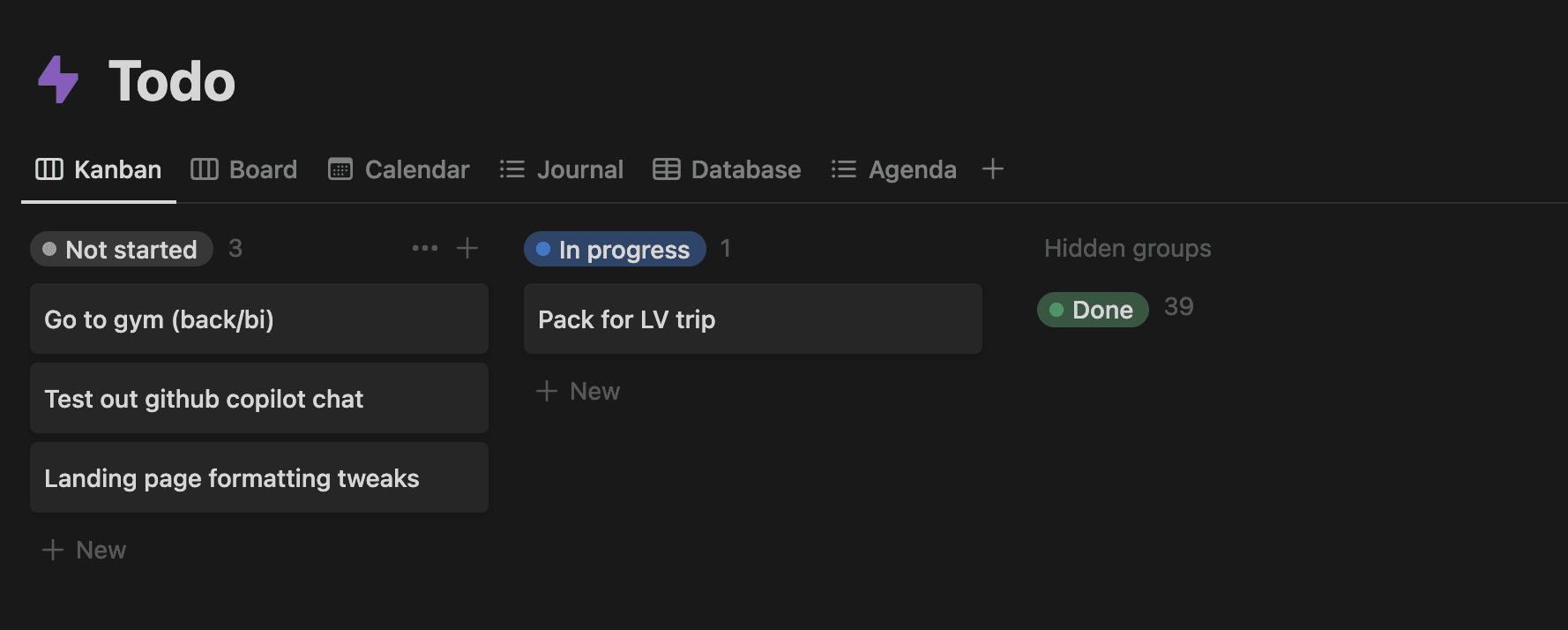
Task: Add a new view with the plus icon
Action: point(993,169)
